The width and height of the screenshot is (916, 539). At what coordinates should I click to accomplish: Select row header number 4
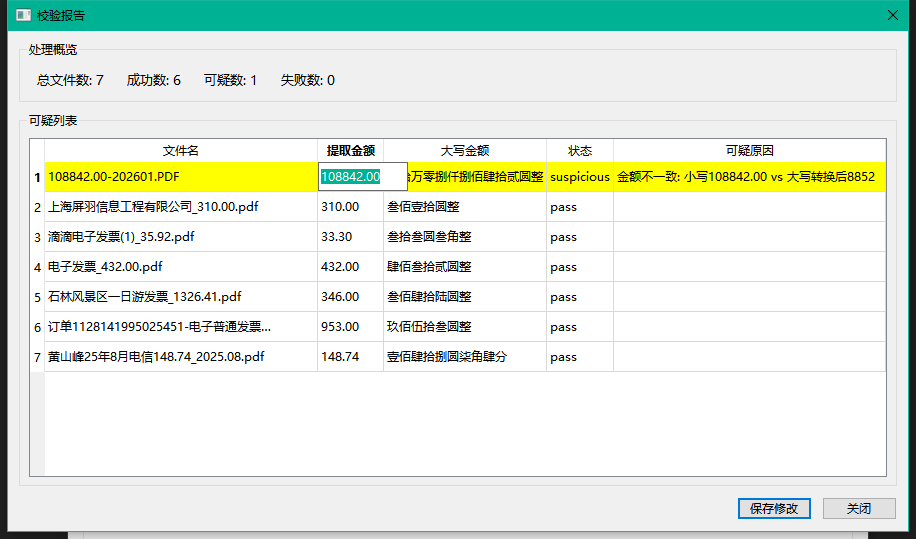click(x=38, y=267)
